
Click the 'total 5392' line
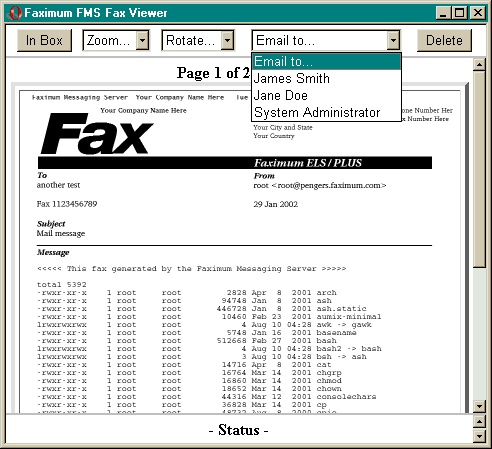click(x=62, y=284)
